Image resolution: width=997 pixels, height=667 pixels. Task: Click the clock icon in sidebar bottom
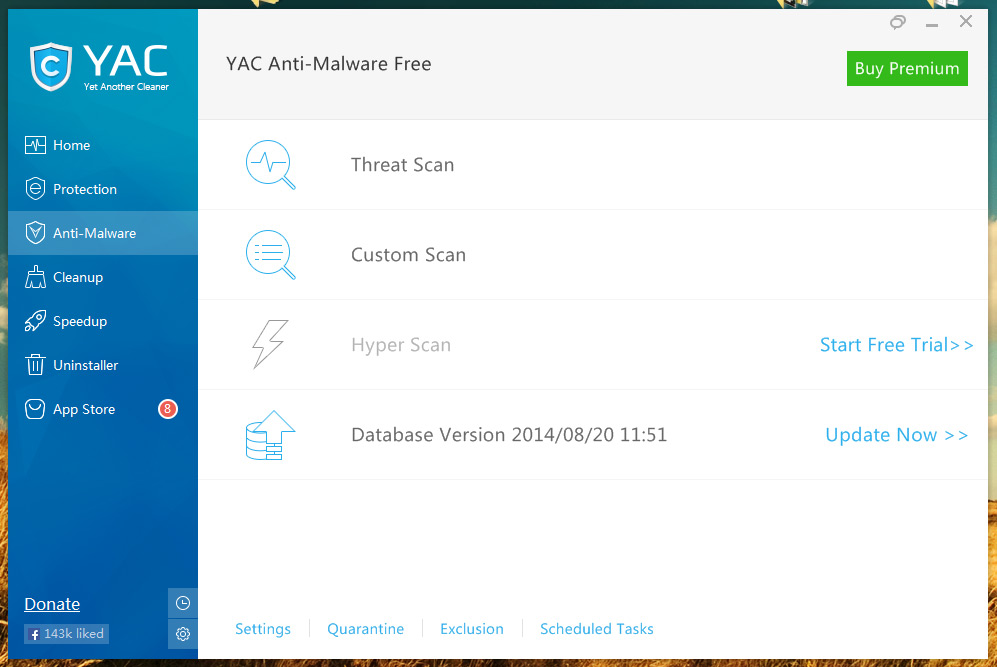point(182,603)
